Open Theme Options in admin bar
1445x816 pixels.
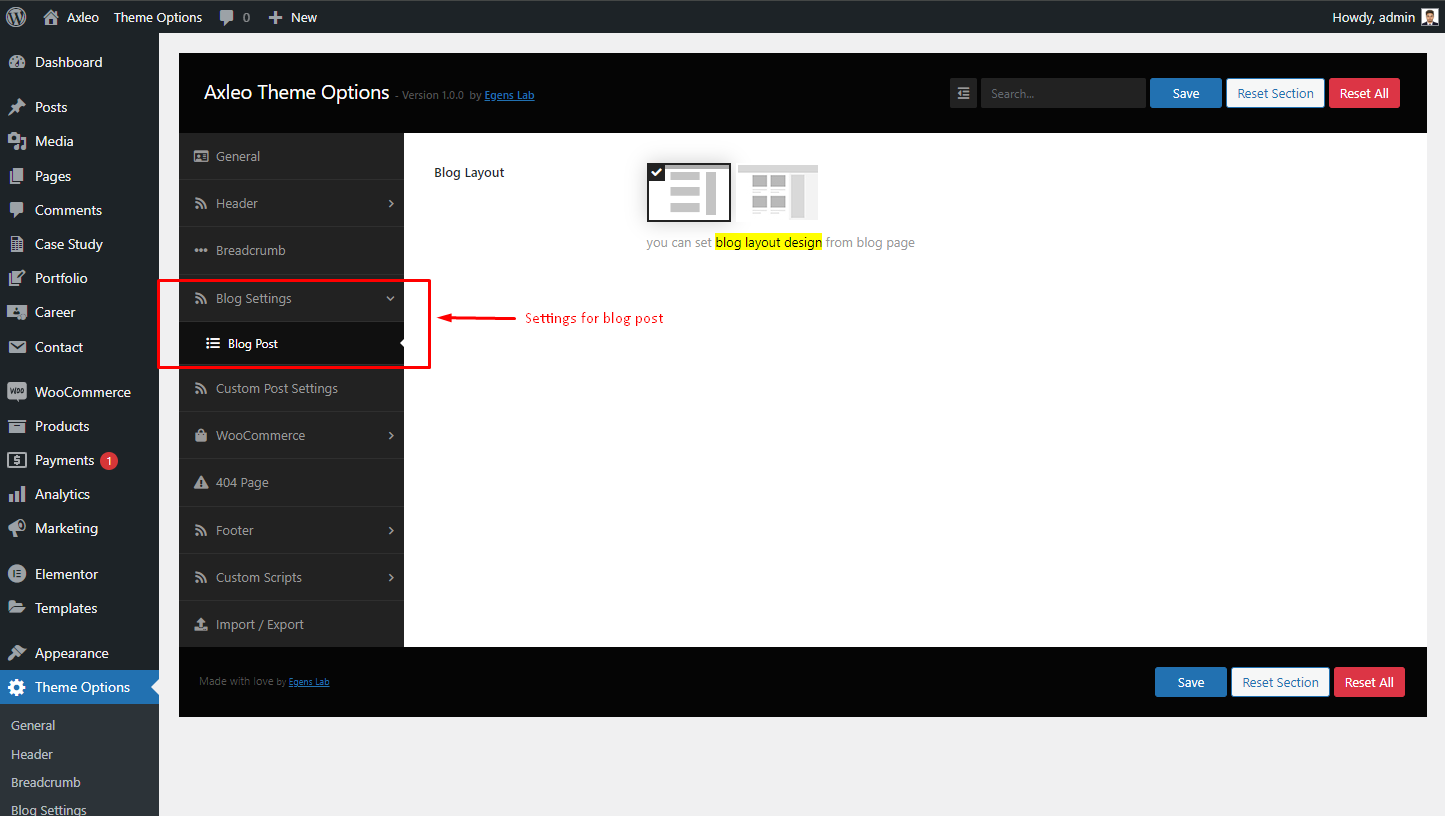[x=158, y=17]
